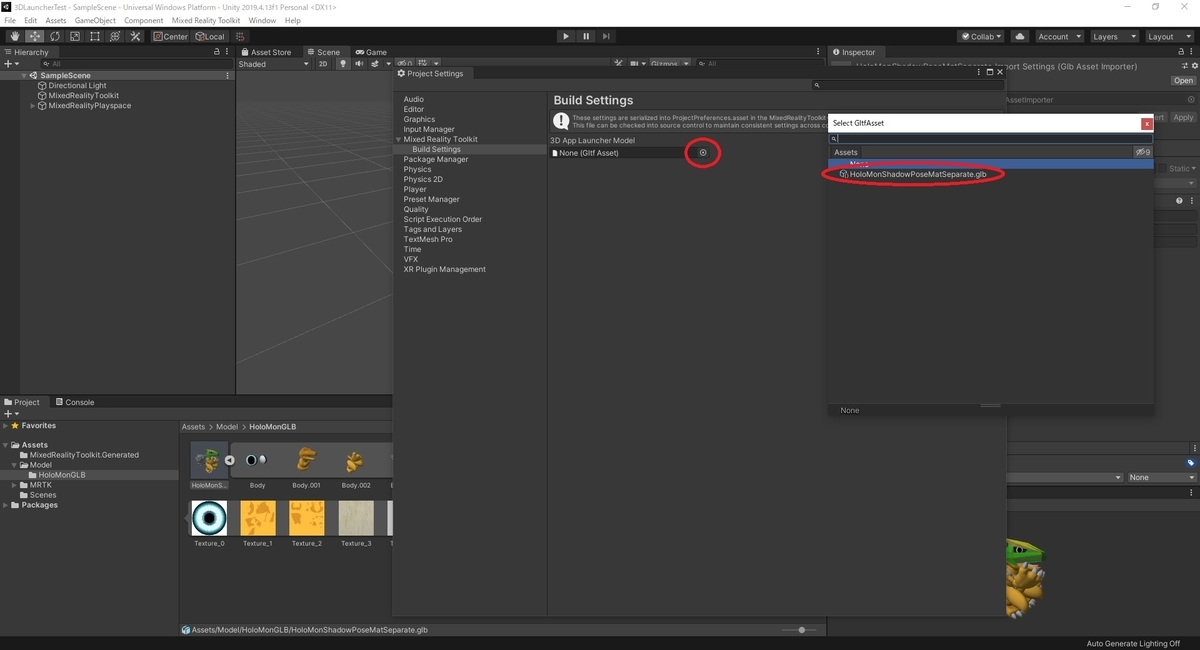Open custom editor tools icon
The image size is (1200, 650).
click(x=134, y=36)
